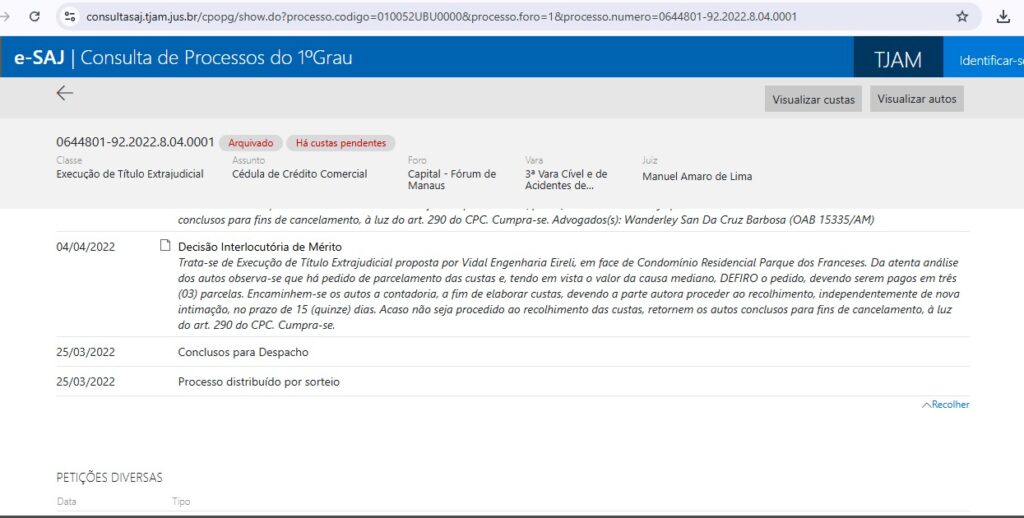The height and width of the screenshot is (518, 1024).
Task: Collapse the movements list with Recolher
Action: click(x=945, y=405)
